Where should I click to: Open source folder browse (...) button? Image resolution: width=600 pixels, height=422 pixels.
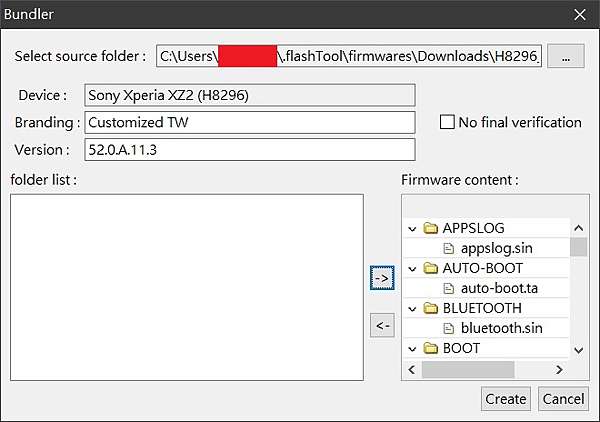[566, 56]
